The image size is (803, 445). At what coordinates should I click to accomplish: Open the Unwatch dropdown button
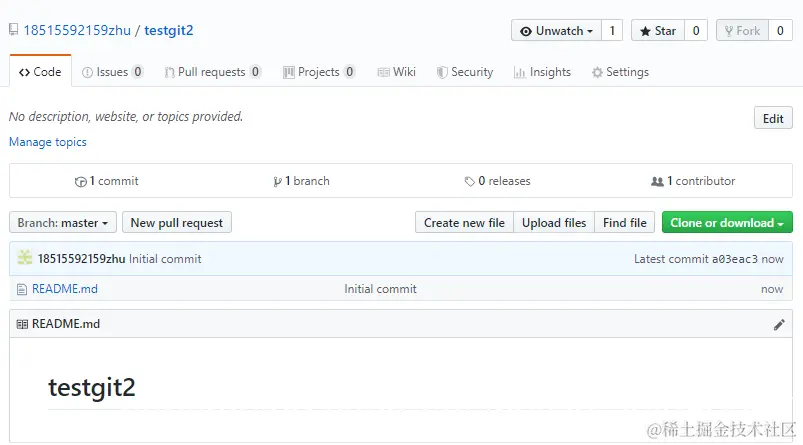557,31
